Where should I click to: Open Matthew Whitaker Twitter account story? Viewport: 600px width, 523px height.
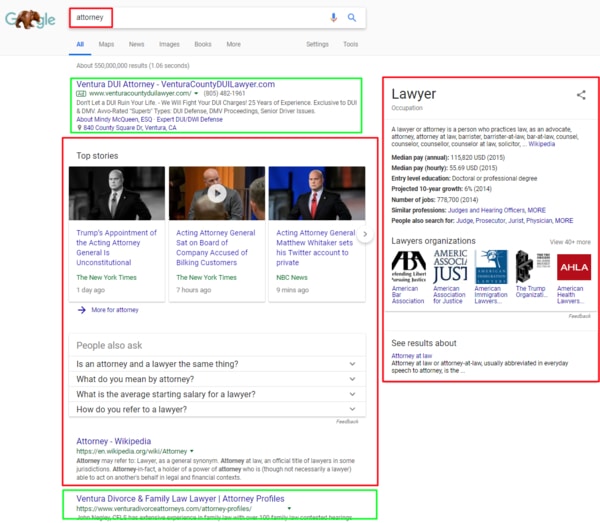[316, 248]
